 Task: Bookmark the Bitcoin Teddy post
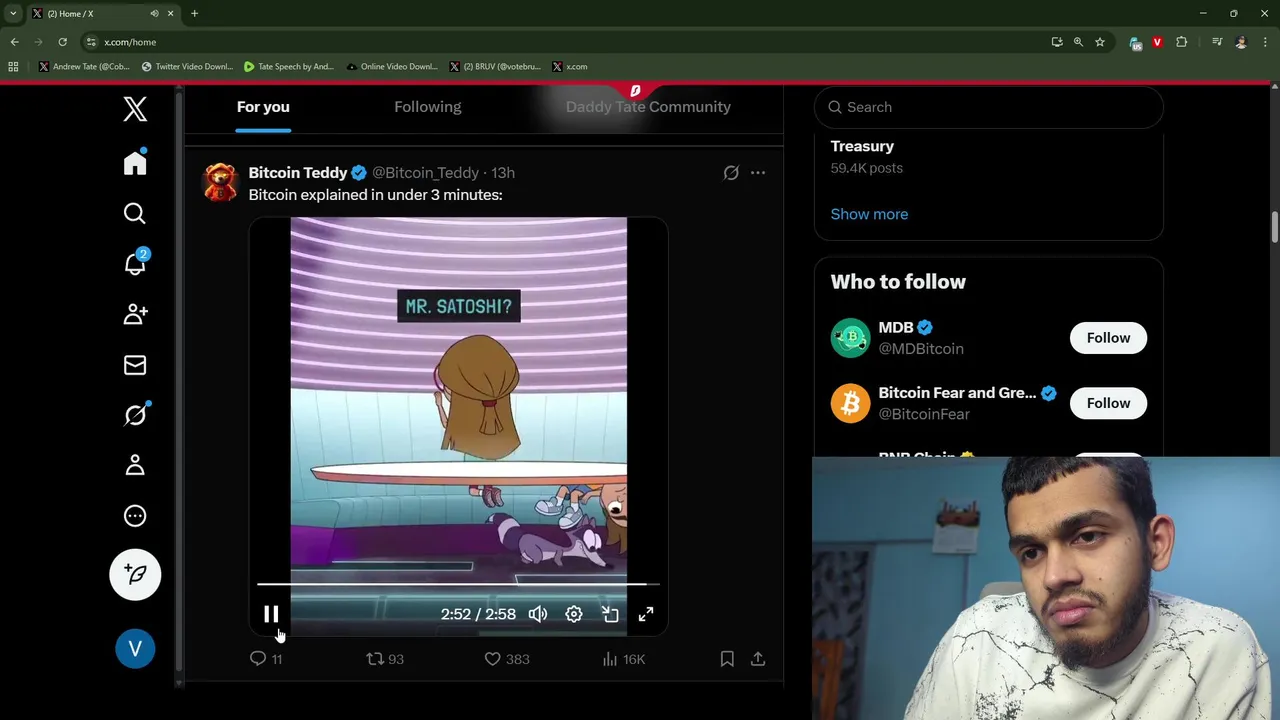(x=727, y=659)
